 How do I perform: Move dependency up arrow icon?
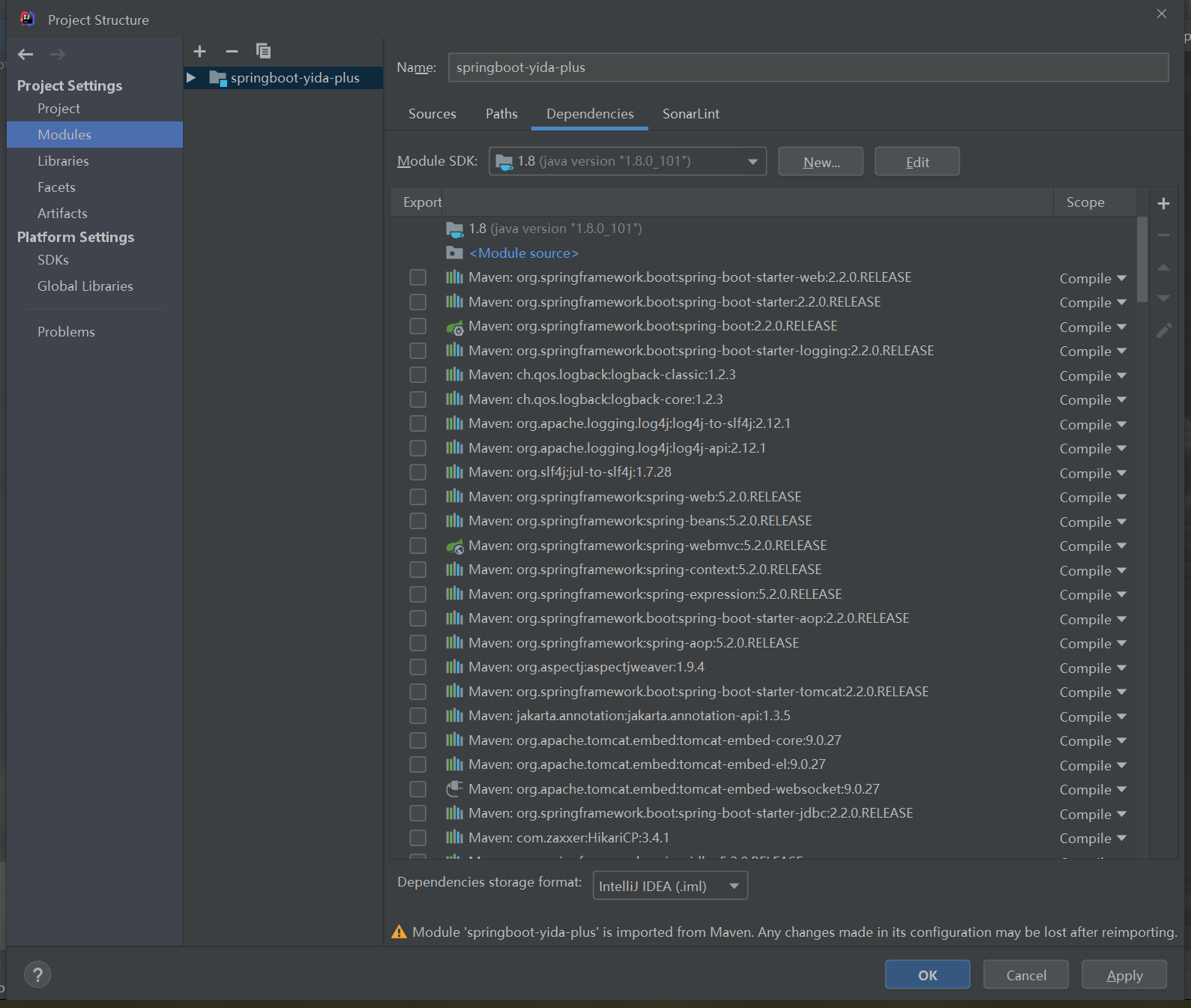[1163, 268]
